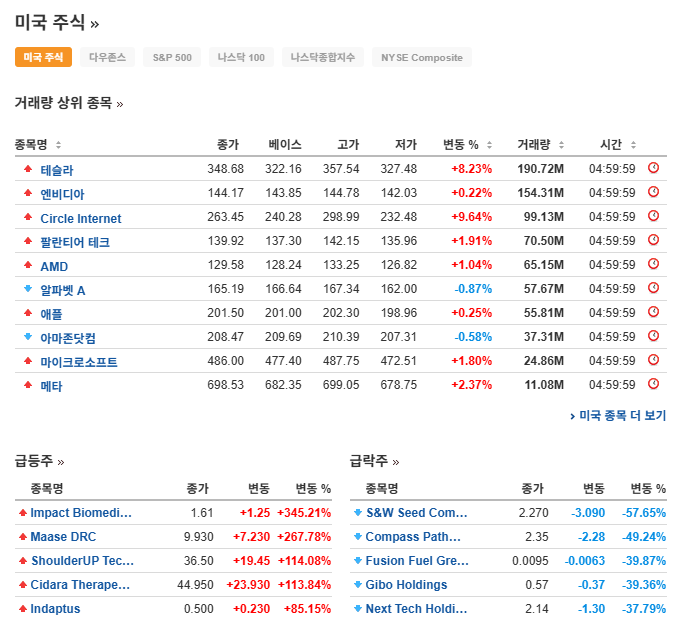Sort the table by 시간 column arrows

click(x=633, y=145)
